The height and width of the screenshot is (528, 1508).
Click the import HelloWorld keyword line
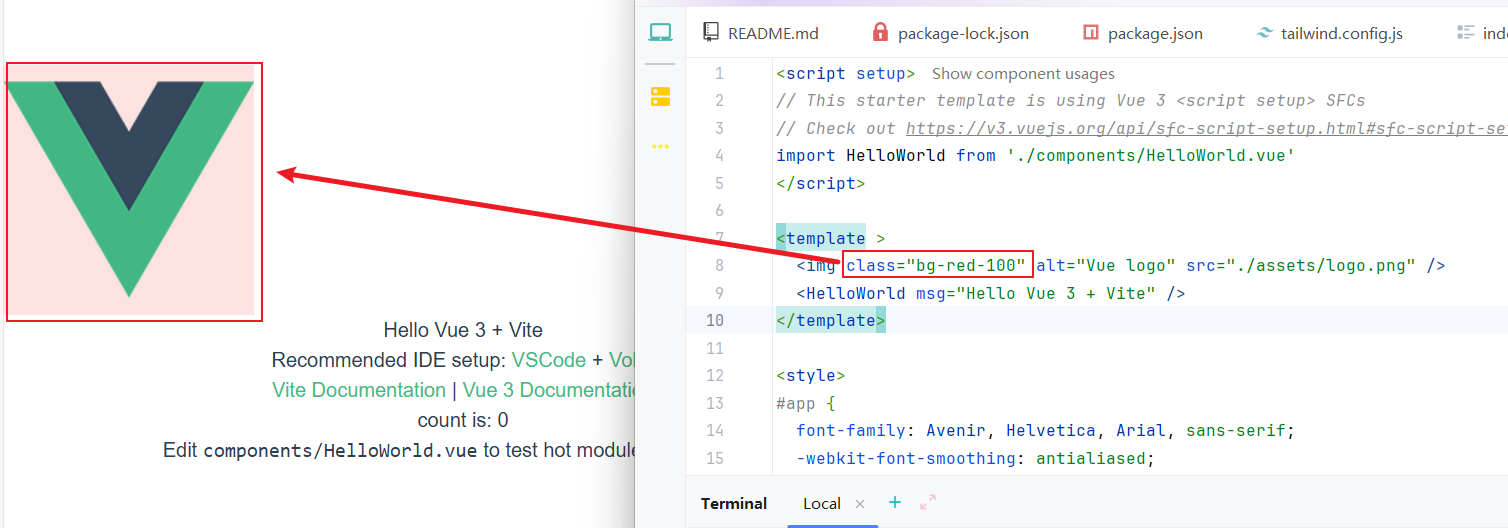click(1035, 156)
